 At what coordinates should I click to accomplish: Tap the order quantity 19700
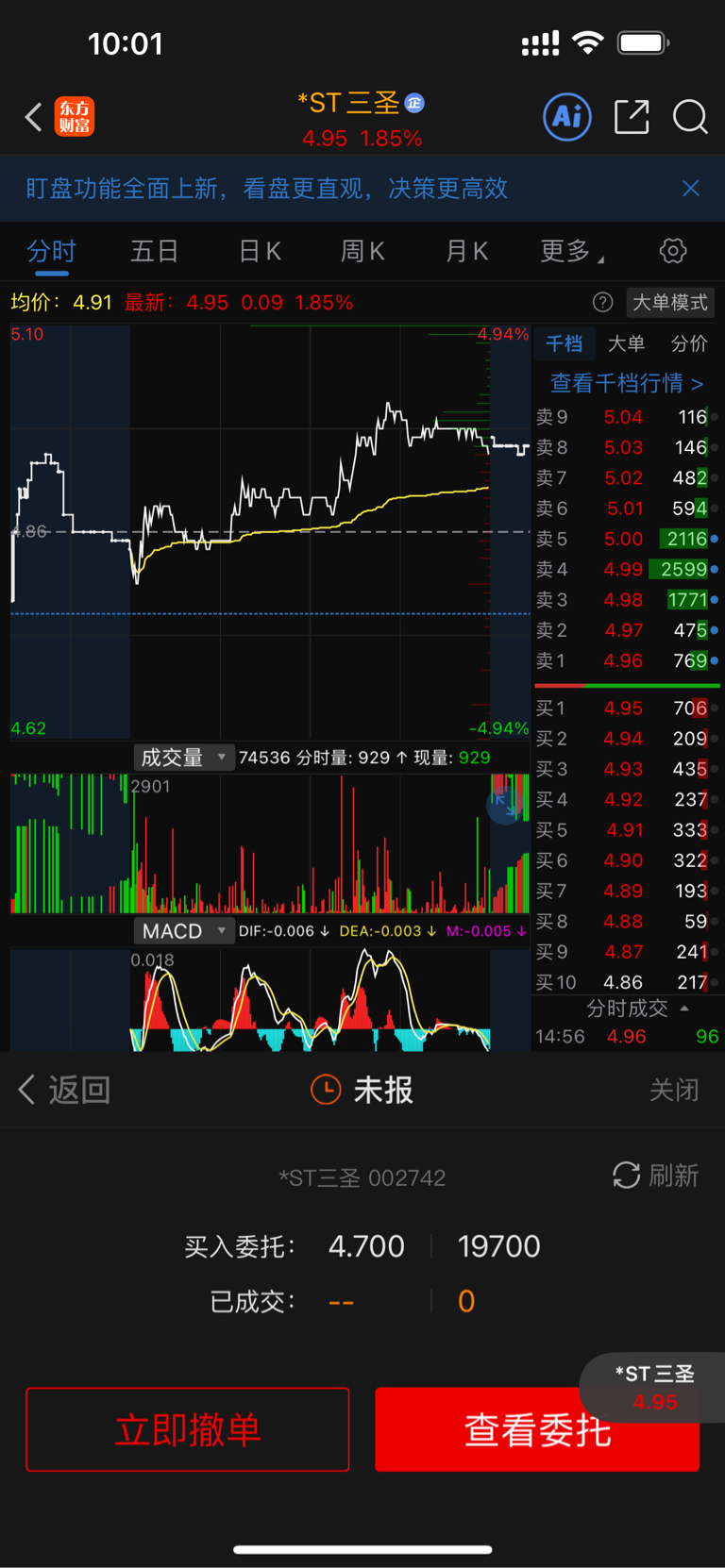[498, 1246]
